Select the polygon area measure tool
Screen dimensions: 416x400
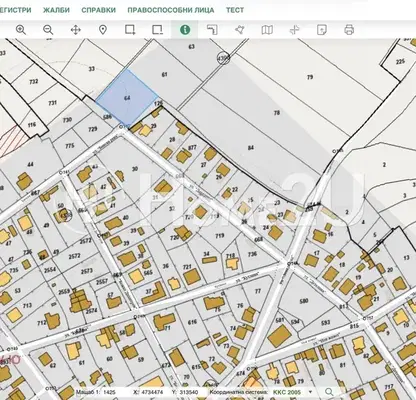pyautogui.click(x=239, y=30)
